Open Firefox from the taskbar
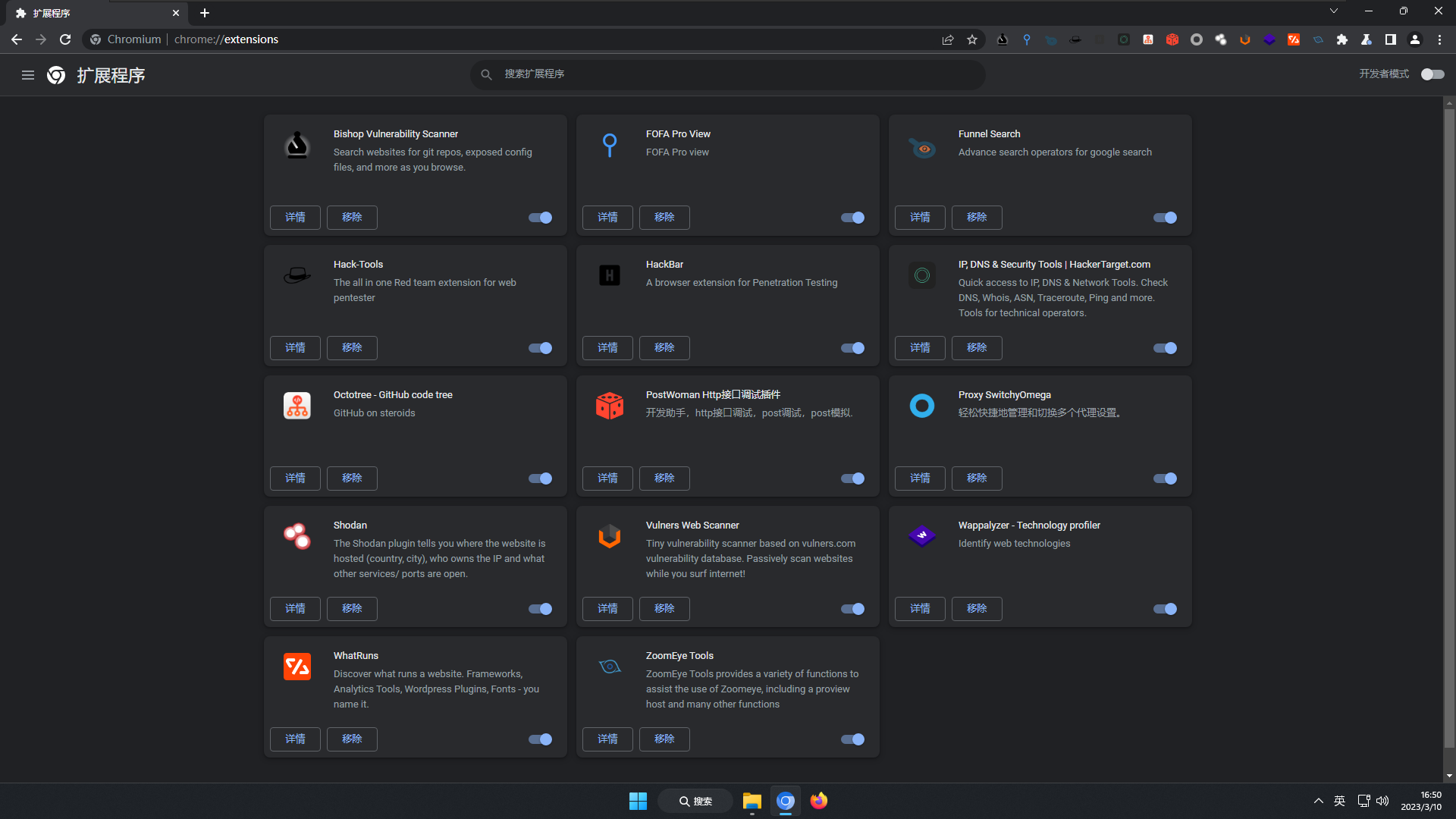This screenshot has height=819, width=1456. pos(818,800)
